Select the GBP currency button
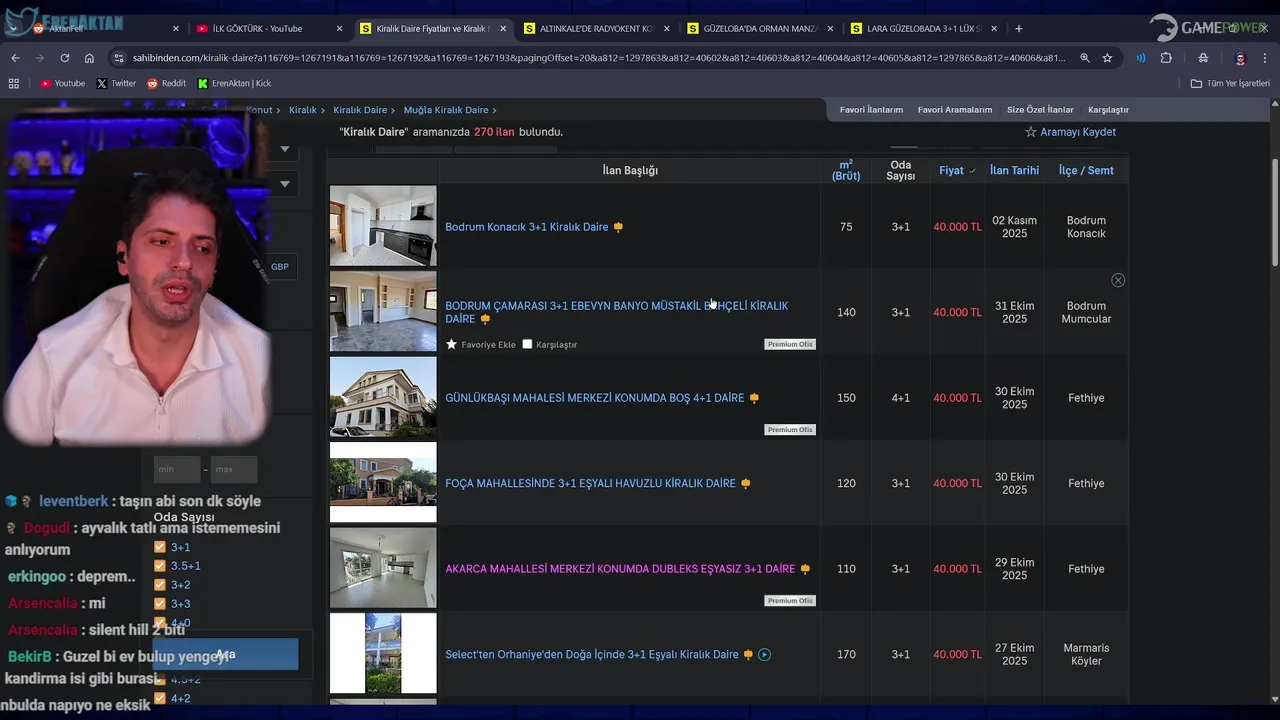Viewport: 1280px width, 720px height. [x=279, y=267]
